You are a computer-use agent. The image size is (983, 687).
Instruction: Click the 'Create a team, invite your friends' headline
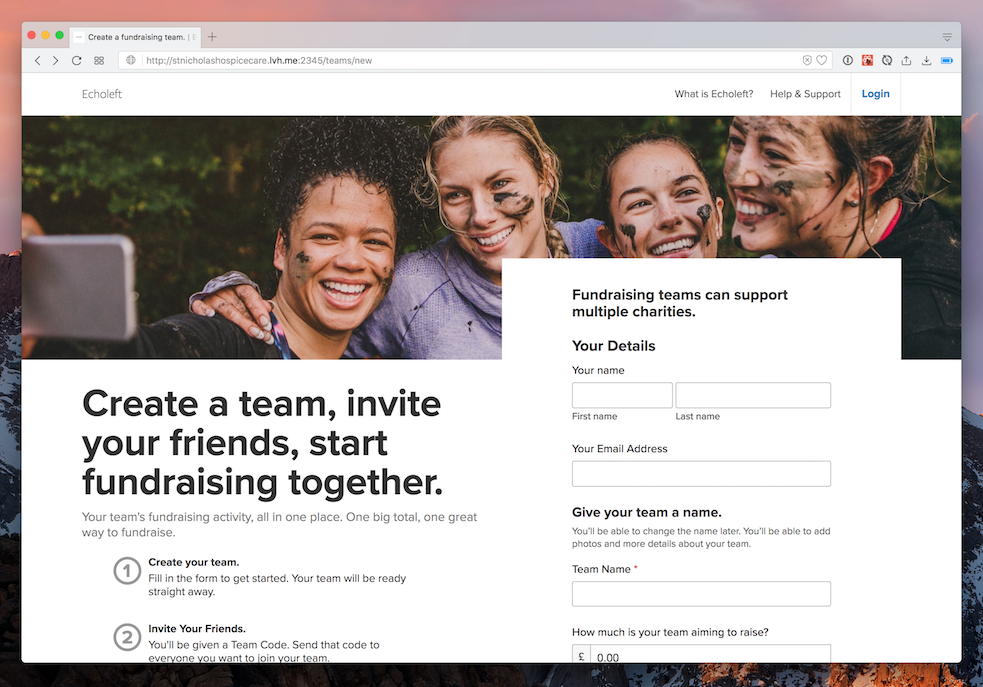point(262,443)
